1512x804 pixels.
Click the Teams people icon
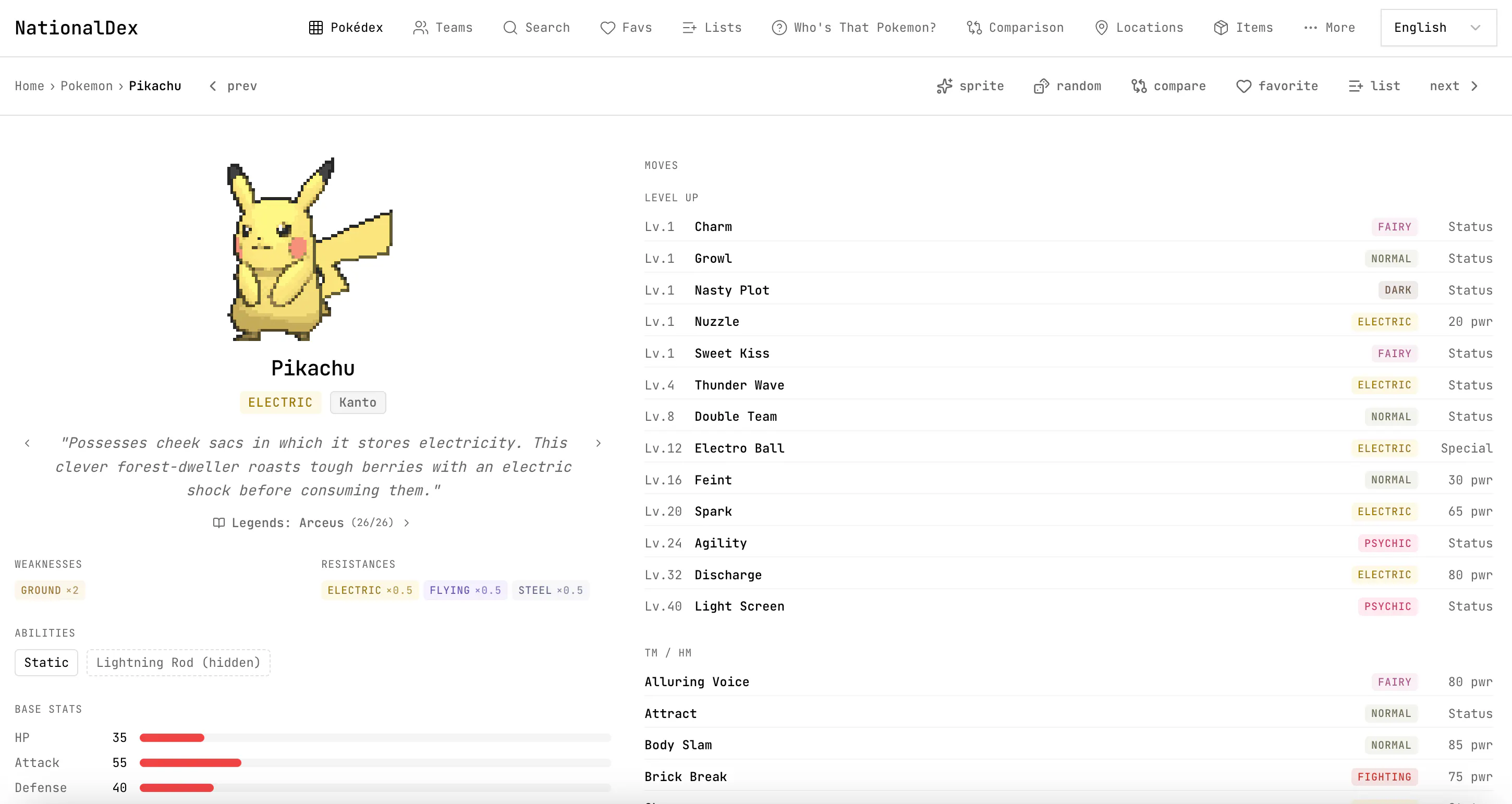click(x=420, y=28)
